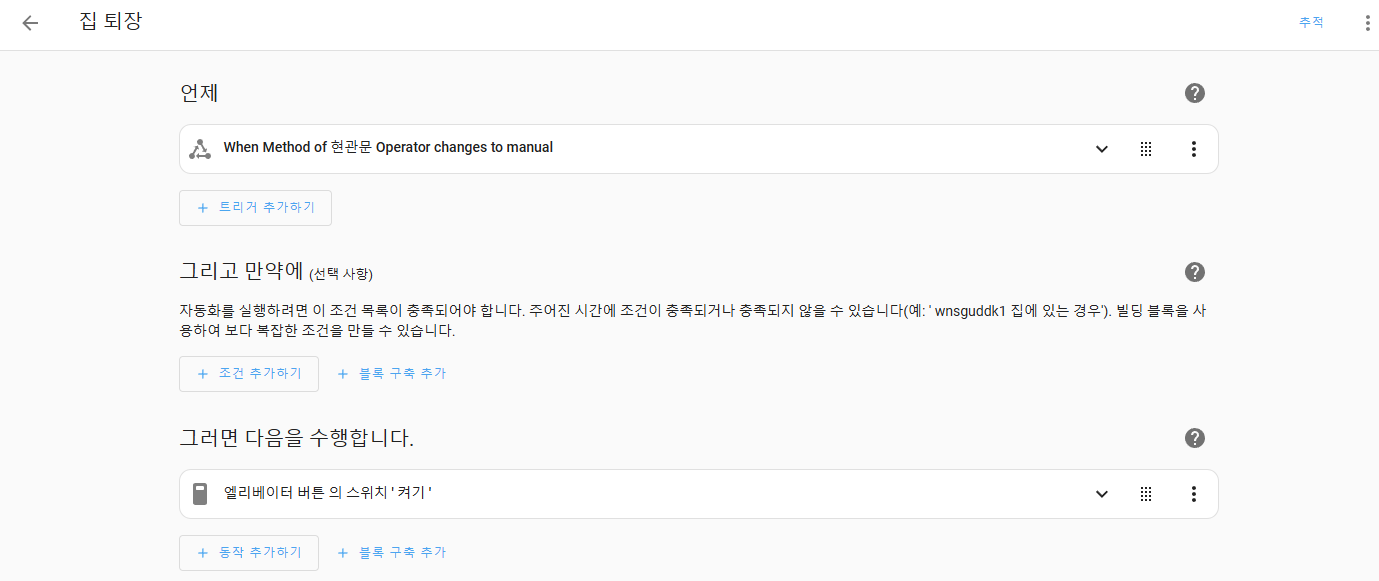
Task: Open help for 그러면 다음을 수행합니다 section
Action: (1194, 438)
